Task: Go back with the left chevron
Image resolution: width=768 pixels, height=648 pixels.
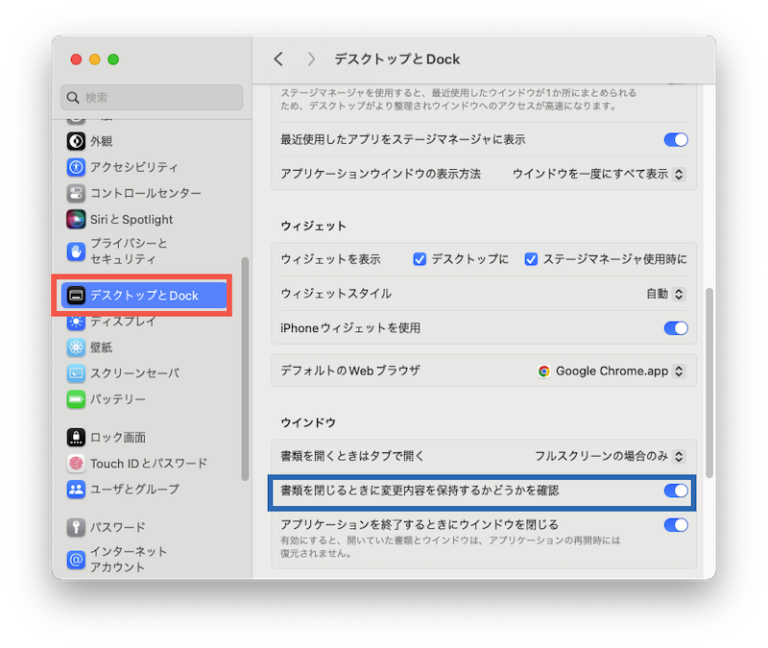Action: 279,59
